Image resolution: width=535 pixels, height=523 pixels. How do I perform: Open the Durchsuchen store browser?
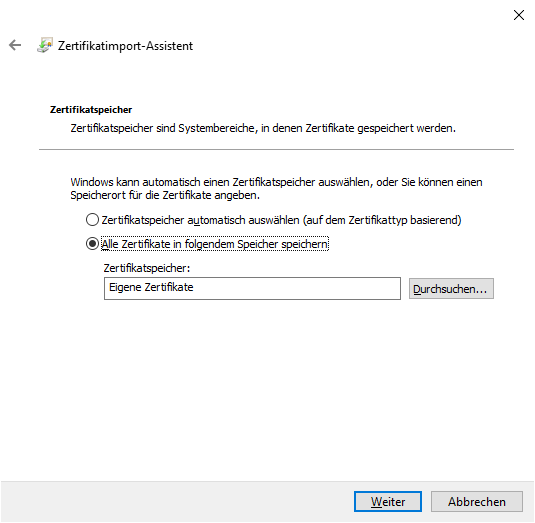click(451, 289)
